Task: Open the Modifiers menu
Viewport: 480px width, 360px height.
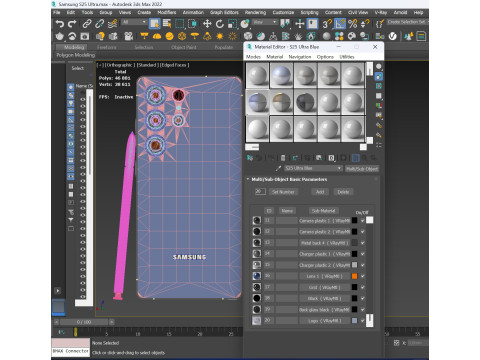Action: pyautogui.click(x=166, y=13)
